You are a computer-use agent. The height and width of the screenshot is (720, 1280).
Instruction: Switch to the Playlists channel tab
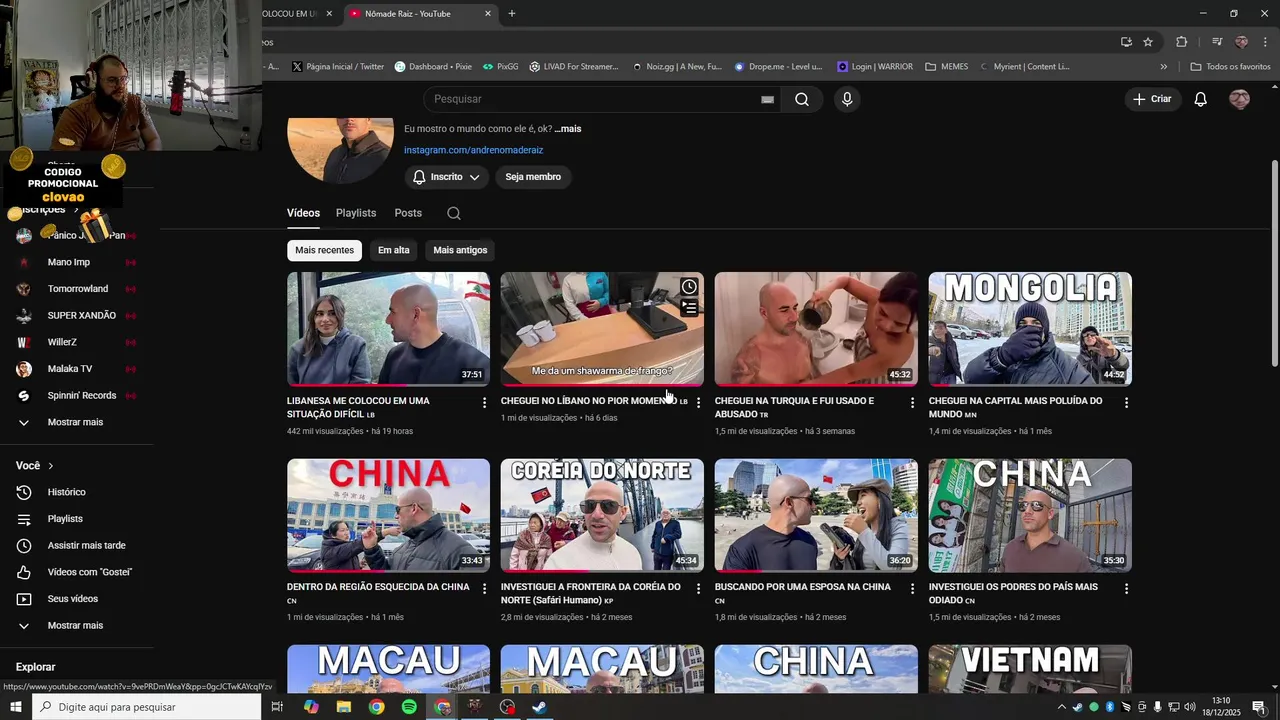tap(356, 213)
